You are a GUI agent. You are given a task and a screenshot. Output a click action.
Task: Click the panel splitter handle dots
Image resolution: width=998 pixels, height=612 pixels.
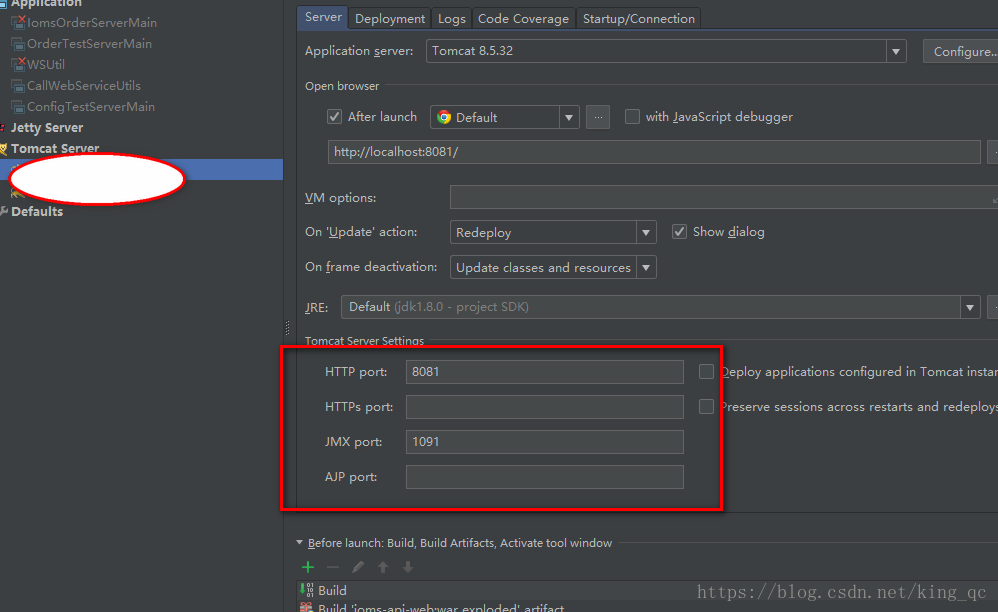(x=287, y=328)
